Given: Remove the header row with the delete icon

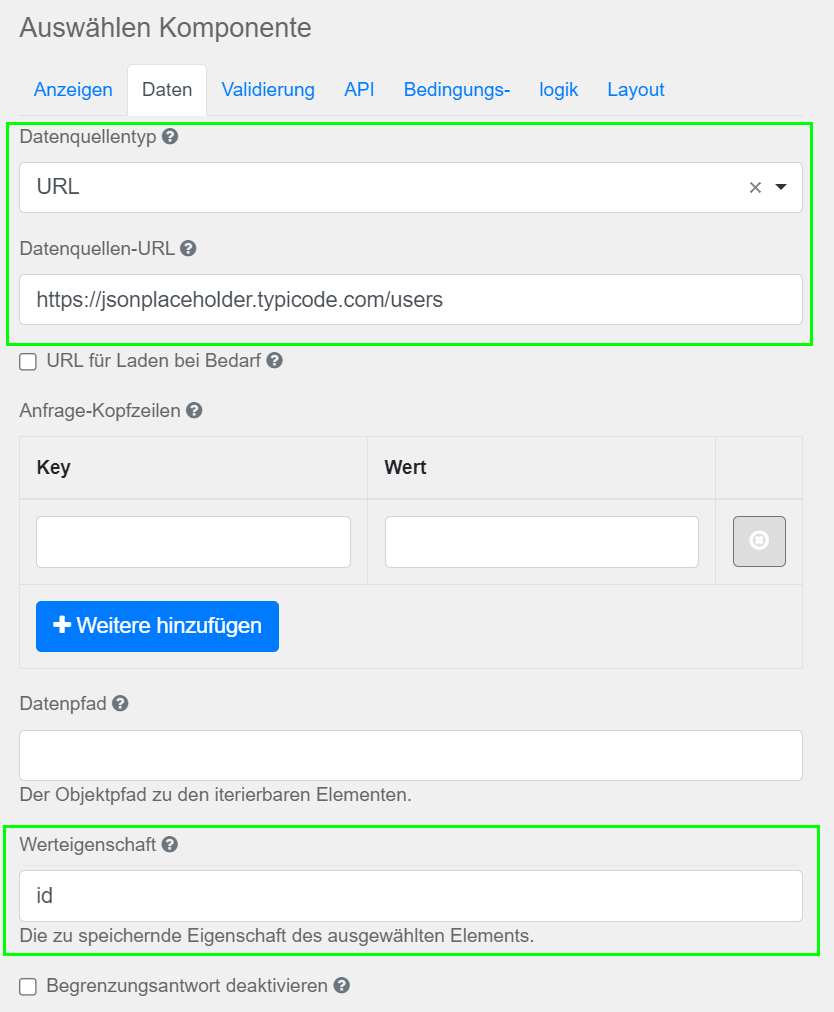Looking at the screenshot, I should tap(759, 541).
